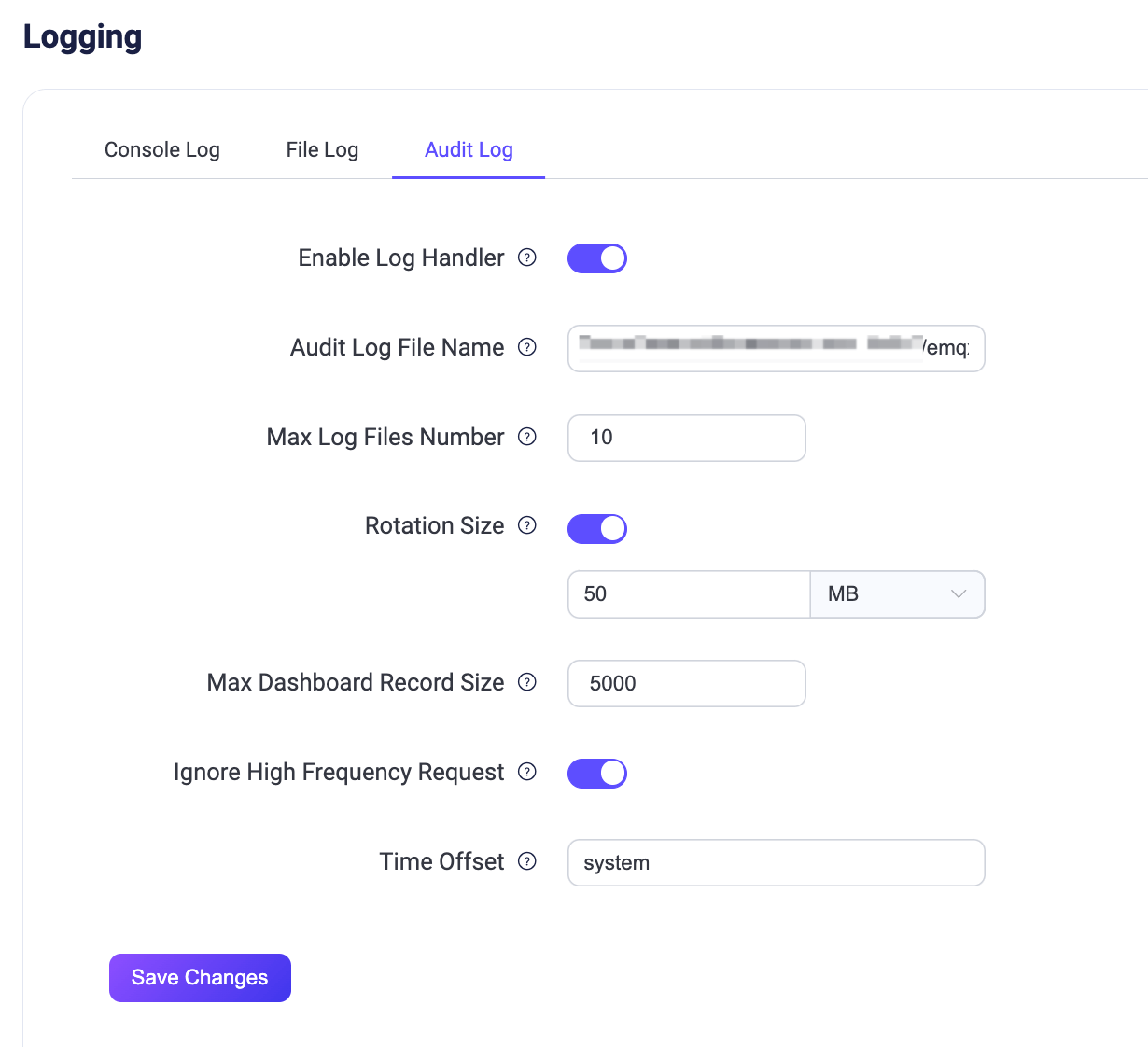
Task: Edit the Max Log Files Number value
Action: [x=686, y=438]
